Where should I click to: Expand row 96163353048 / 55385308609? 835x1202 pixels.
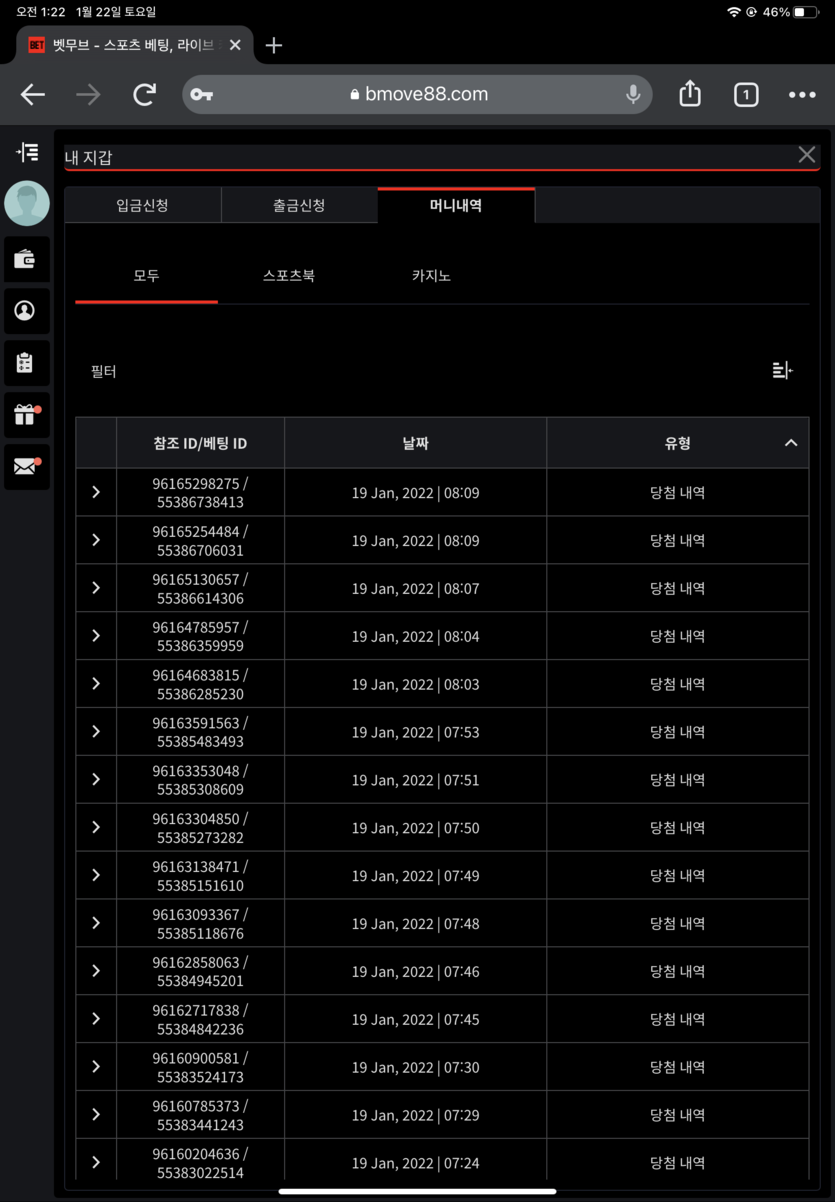click(96, 779)
